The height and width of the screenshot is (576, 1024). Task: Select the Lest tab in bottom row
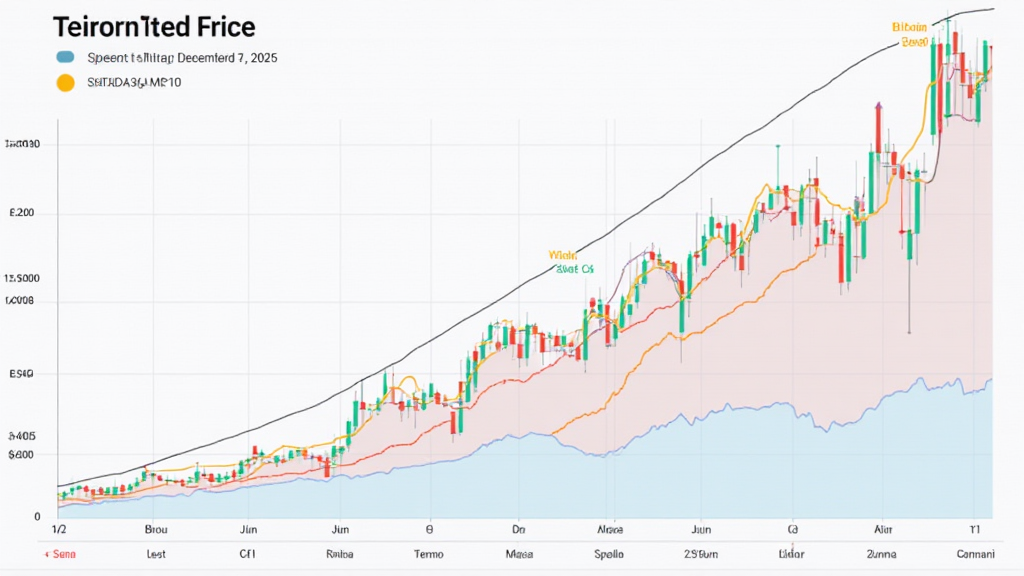click(155, 552)
